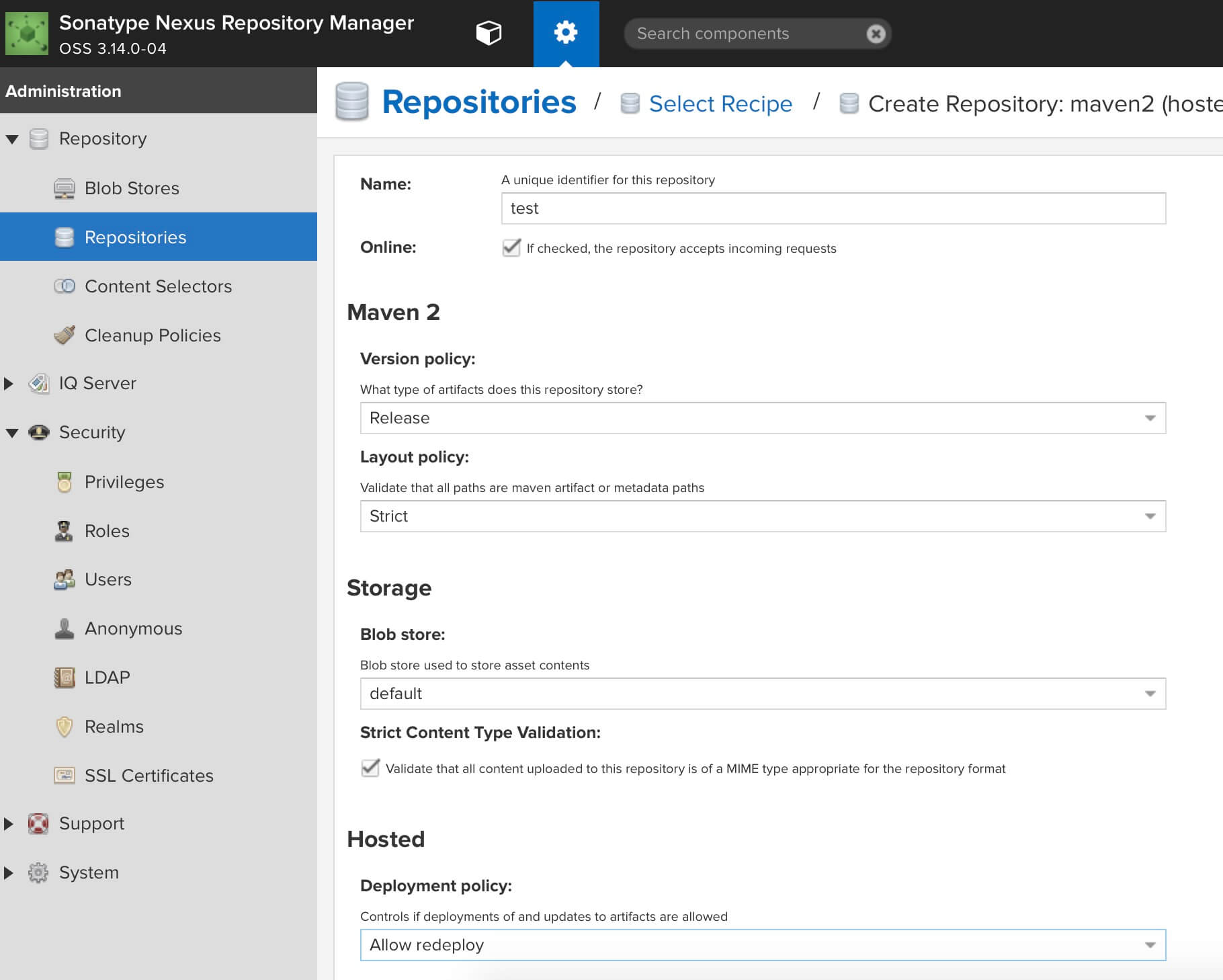Go back to Select Recipe breadcrumb
The image size is (1223, 980).
tap(720, 104)
